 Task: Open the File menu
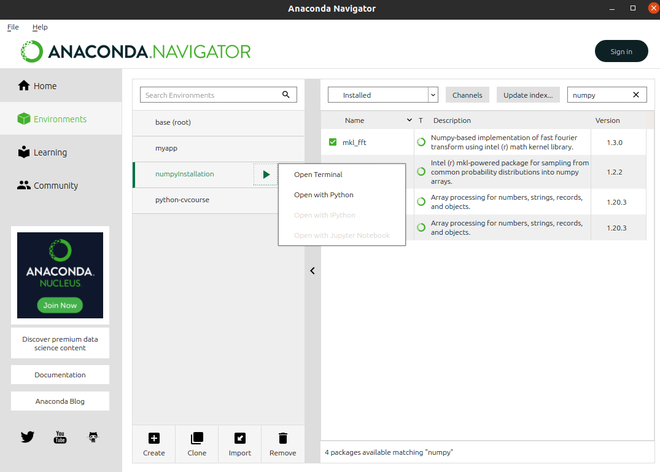tap(13, 27)
